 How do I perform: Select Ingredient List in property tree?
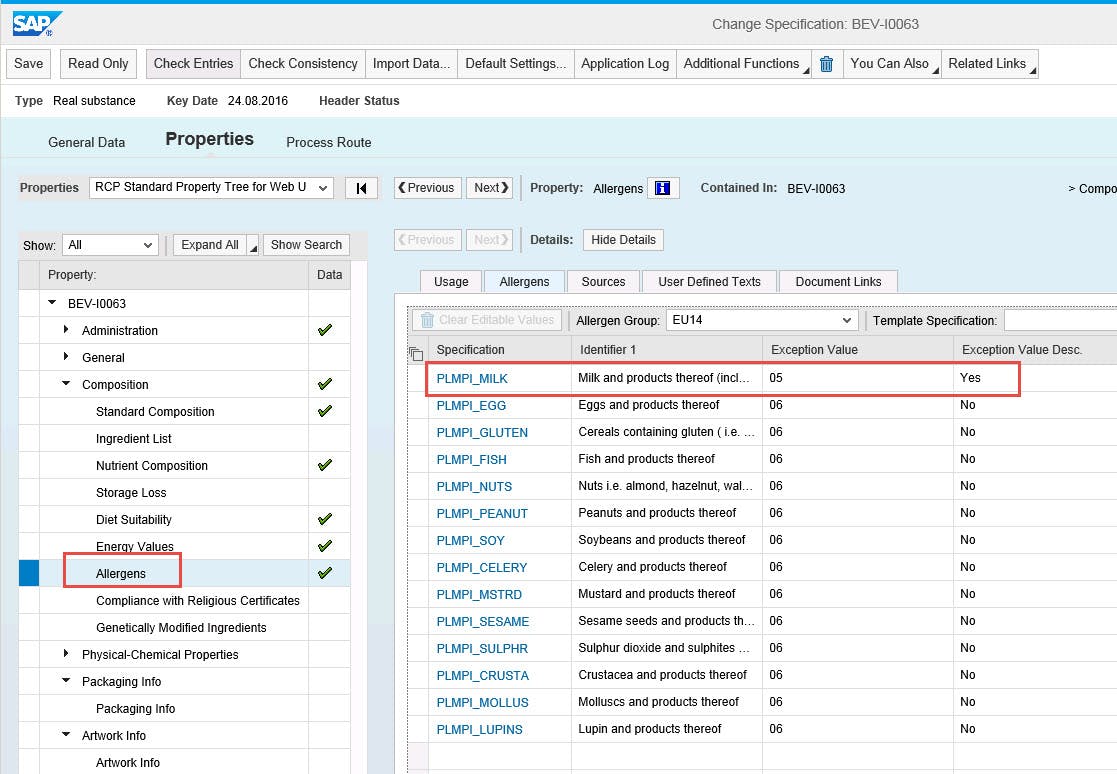(133, 439)
